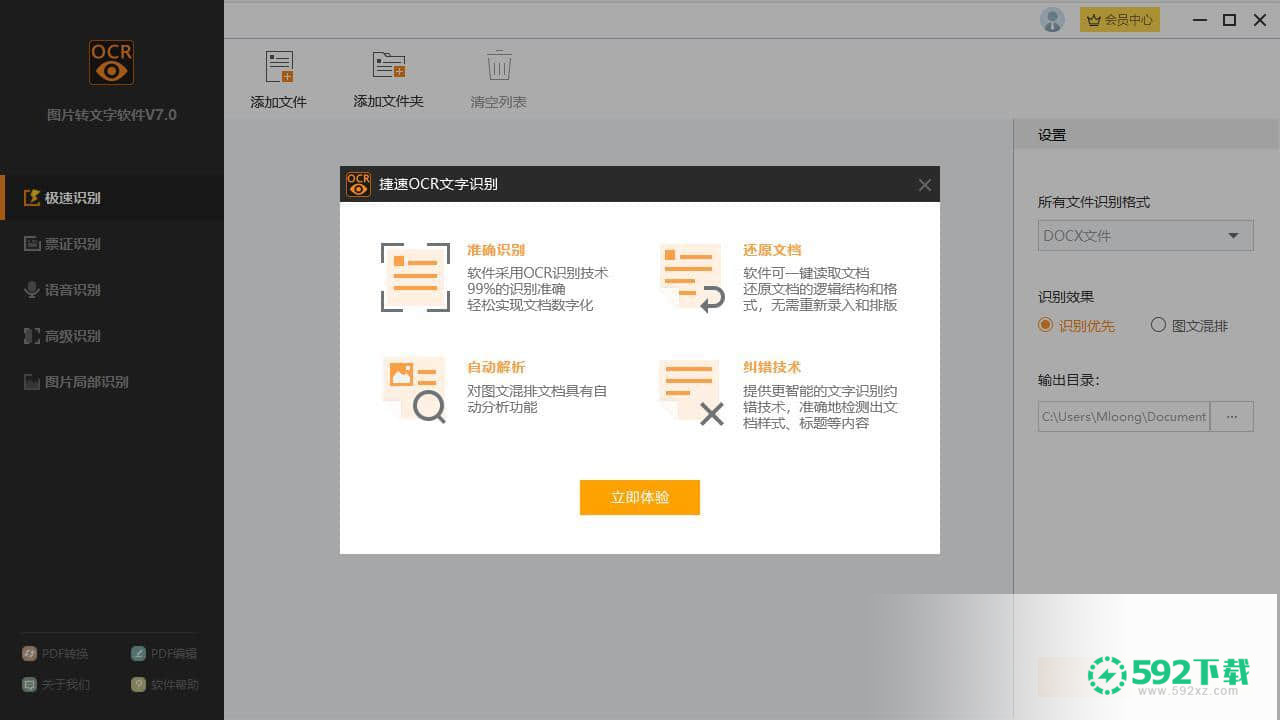The height and width of the screenshot is (720, 1280).
Task: Select 图片局部识别 in the sidebar
Action: [112, 382]
